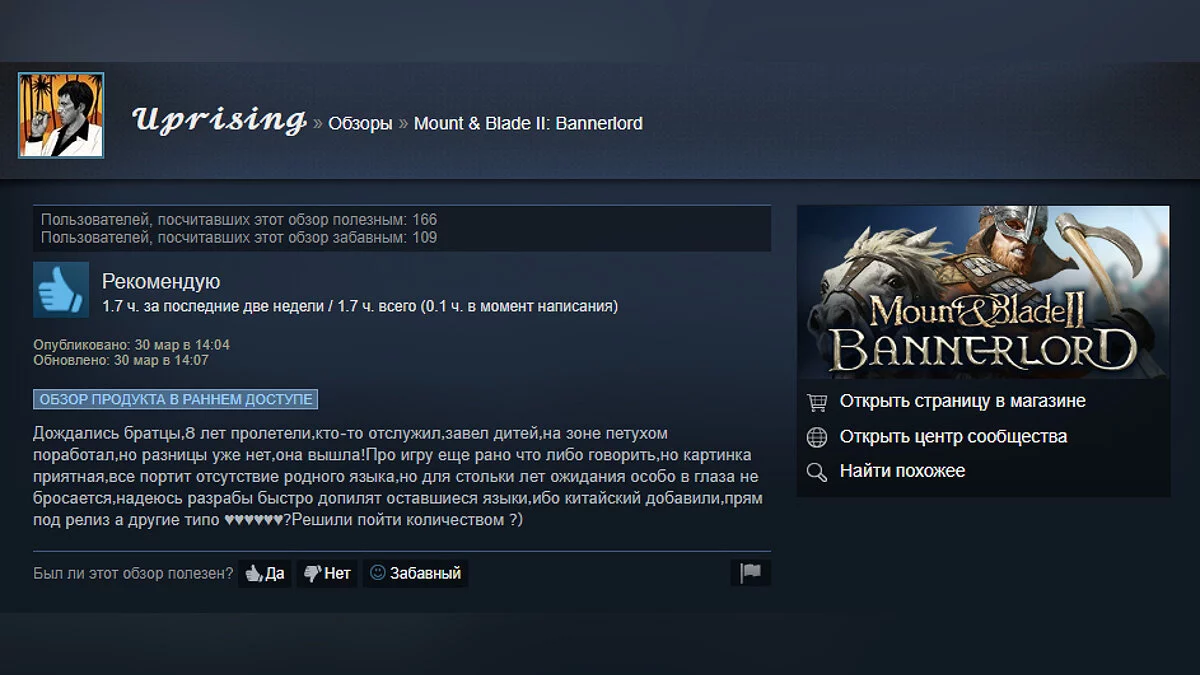Go to Обзоры breadcrumb

coord(360,124)
